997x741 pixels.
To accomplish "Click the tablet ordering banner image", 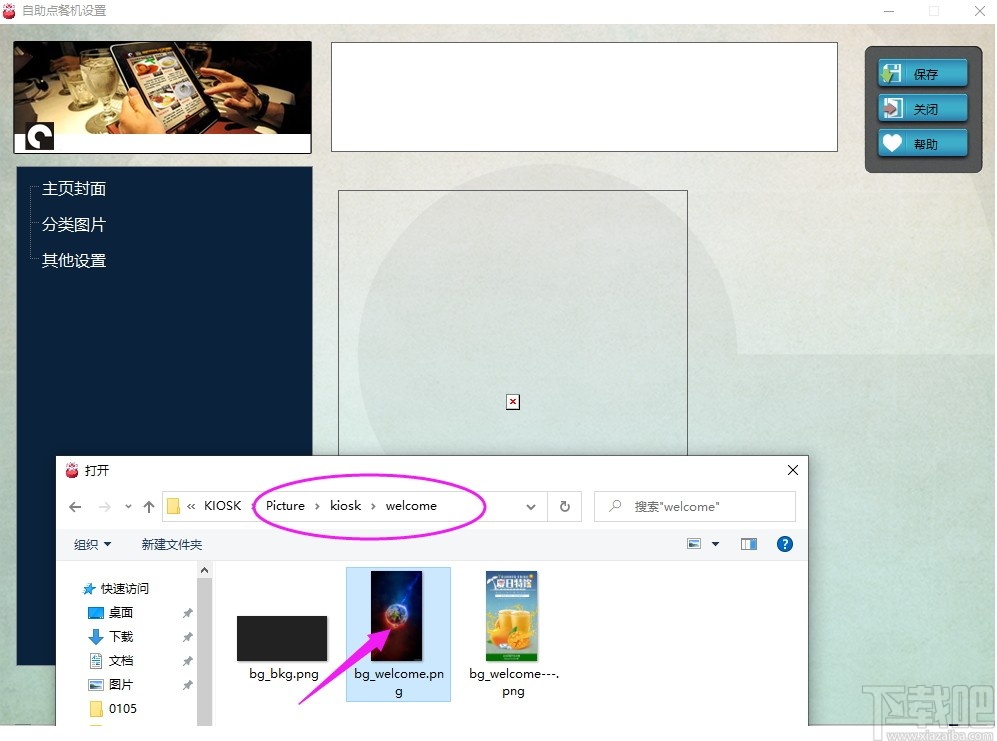I will 163,97.
